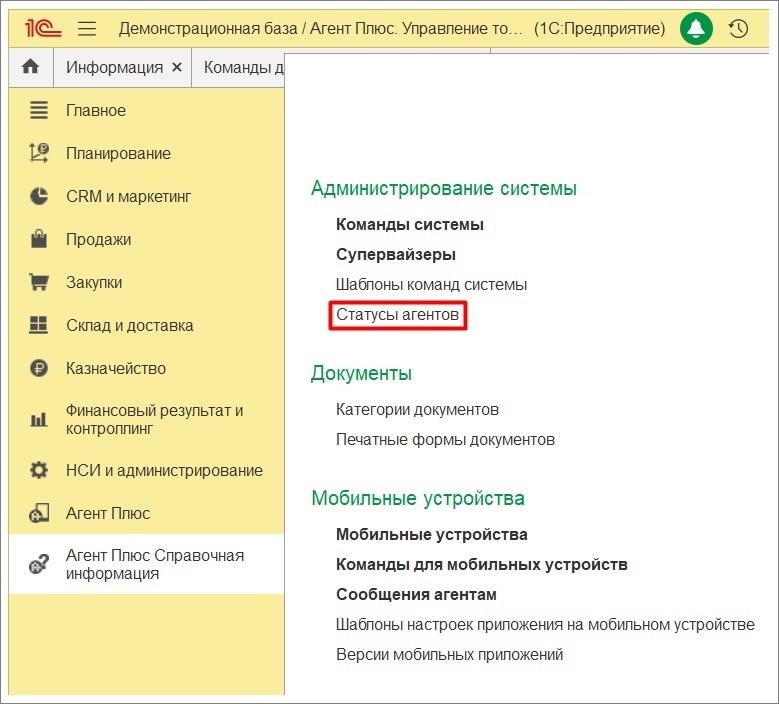Open the green notifications bell
Viewport: 779px width, 704px height.
696,28
